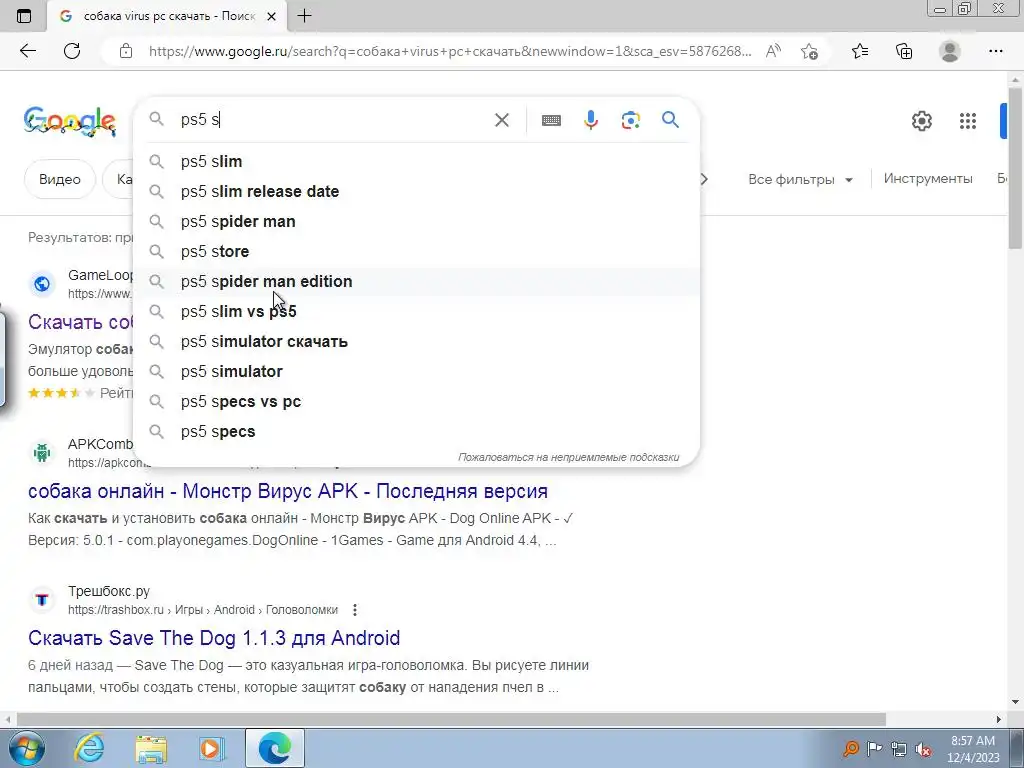The width and height of the screenshot is (1024, 768).
Task: Open Windows Explorer from taskbar
Action: [x=151, y=748]
